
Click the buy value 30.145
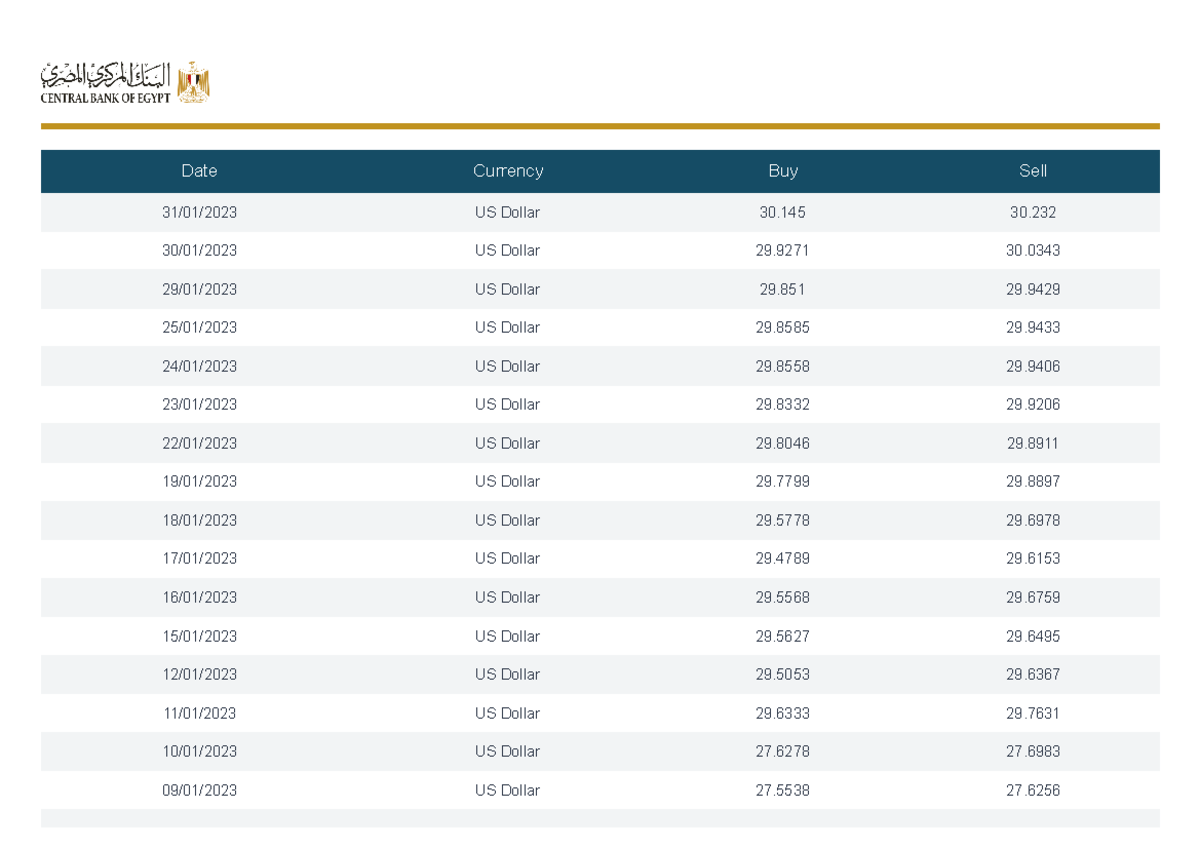point(783,213)
